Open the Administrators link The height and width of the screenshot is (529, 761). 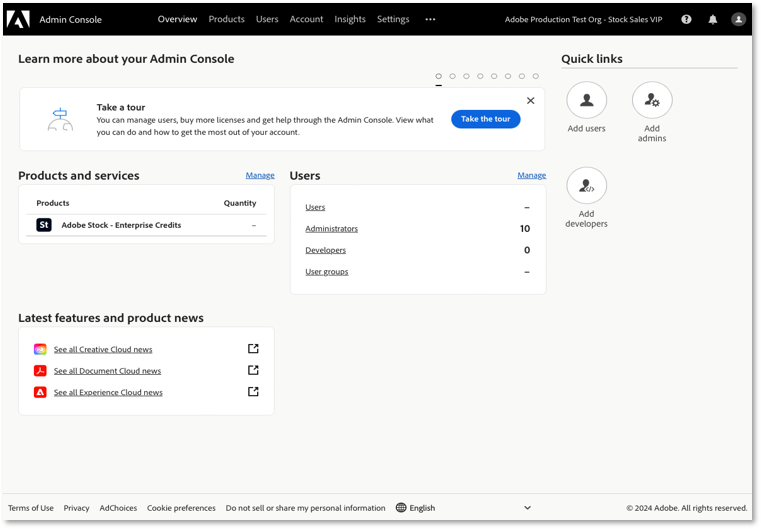[x=331, y=229]
